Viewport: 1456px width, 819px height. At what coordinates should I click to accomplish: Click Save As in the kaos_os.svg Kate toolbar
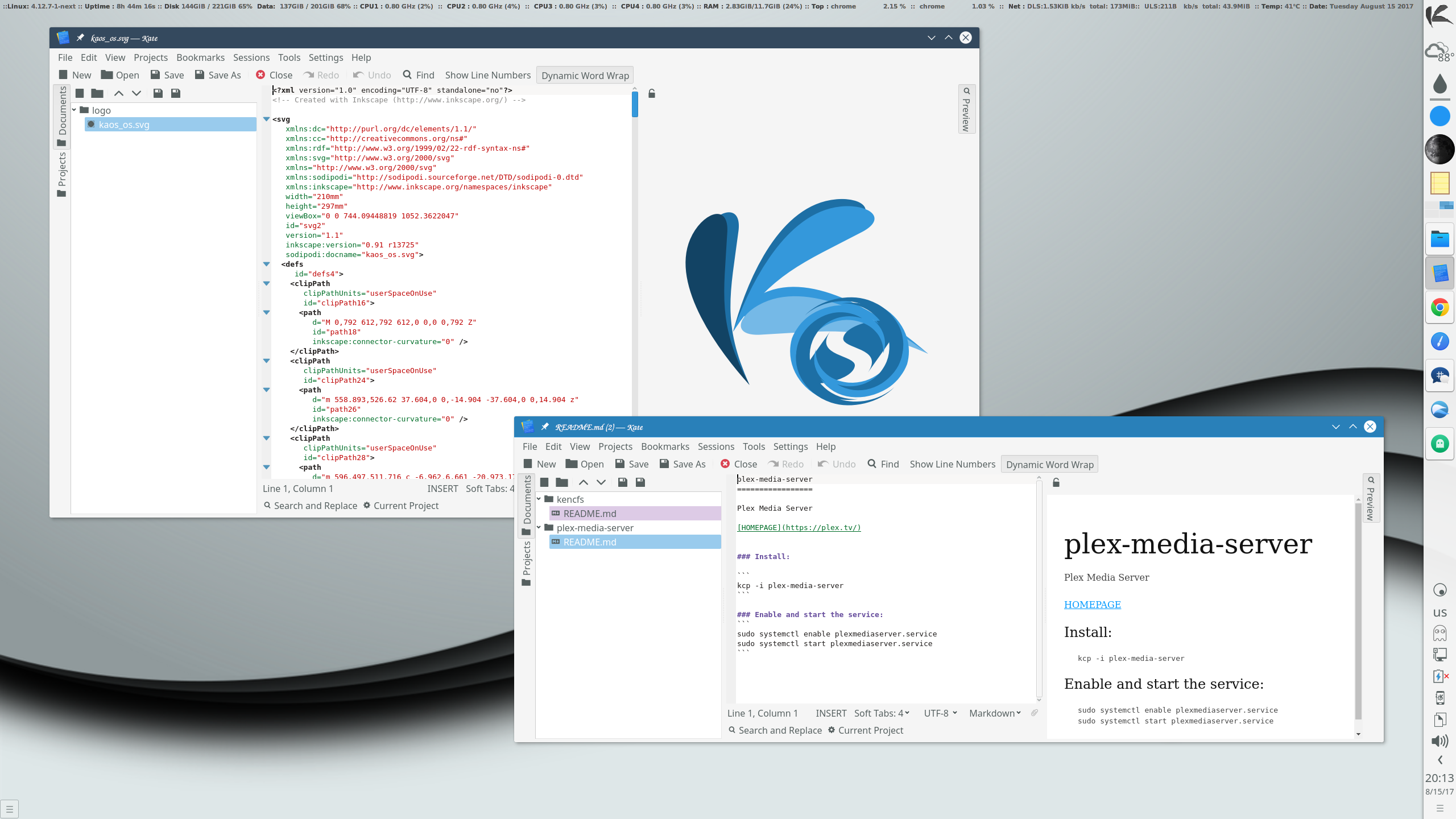[218, 75]
